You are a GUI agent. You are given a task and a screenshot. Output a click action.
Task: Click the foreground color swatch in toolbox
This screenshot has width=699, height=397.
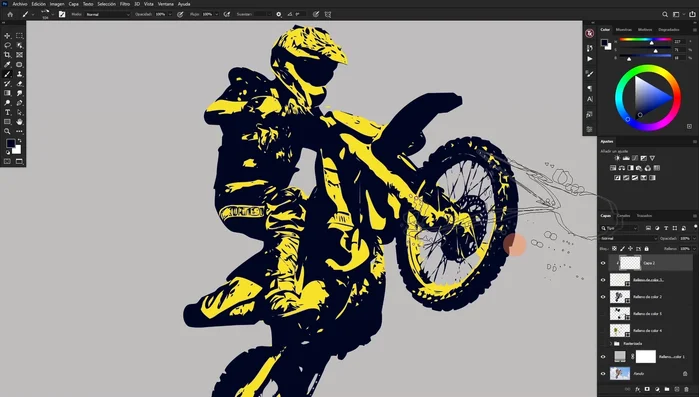click(x=10, y=143)
